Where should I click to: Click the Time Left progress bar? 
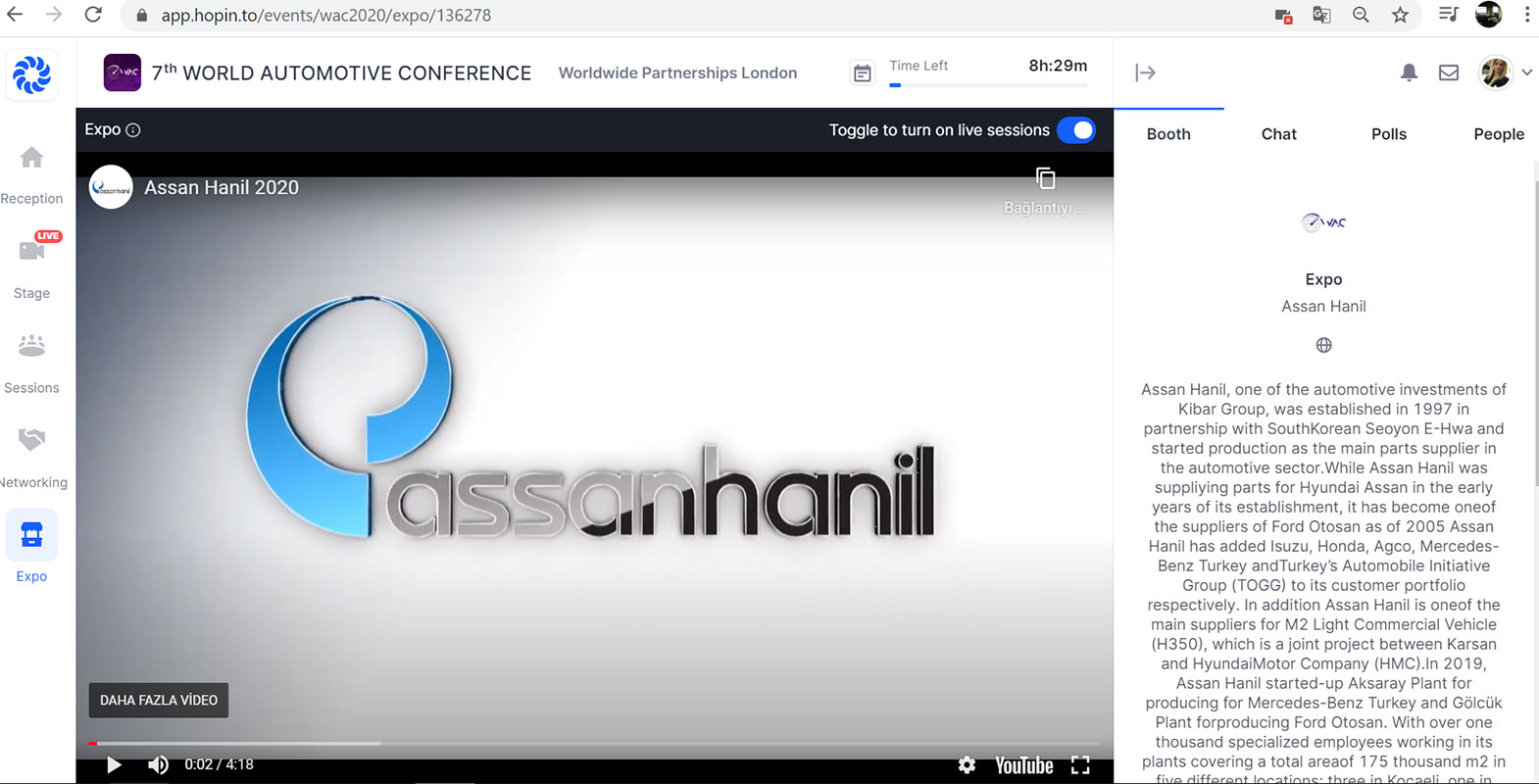pyautogui.click(x=988, y=85)
